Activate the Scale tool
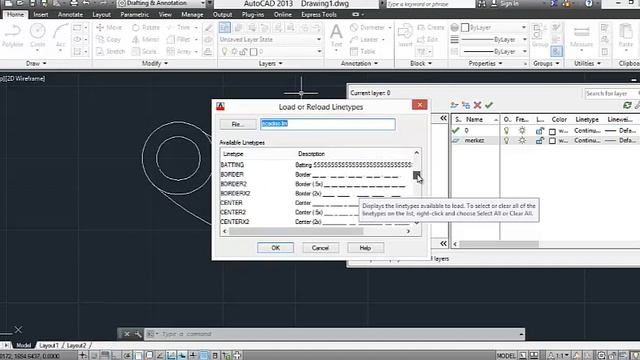The image size is (640, 360). pyautogui.click(x=144, y=51)
